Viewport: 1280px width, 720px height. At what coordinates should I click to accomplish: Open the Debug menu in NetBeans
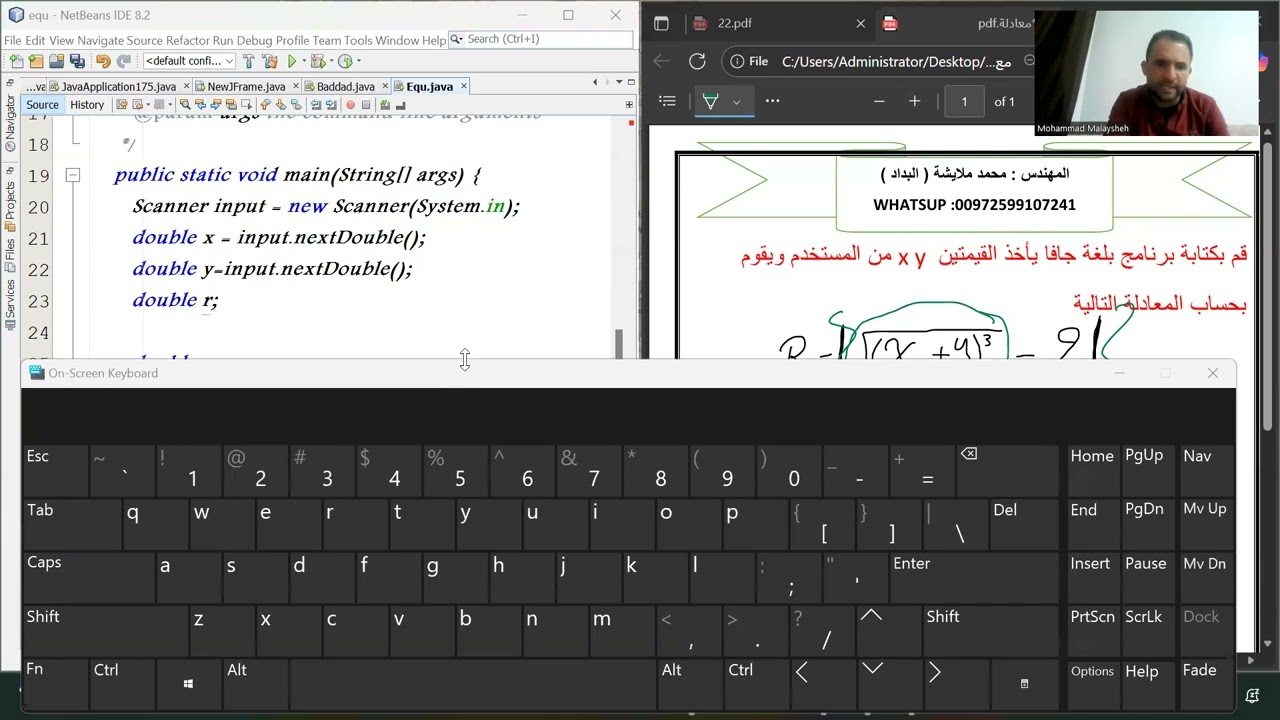[x=254, y=40]
